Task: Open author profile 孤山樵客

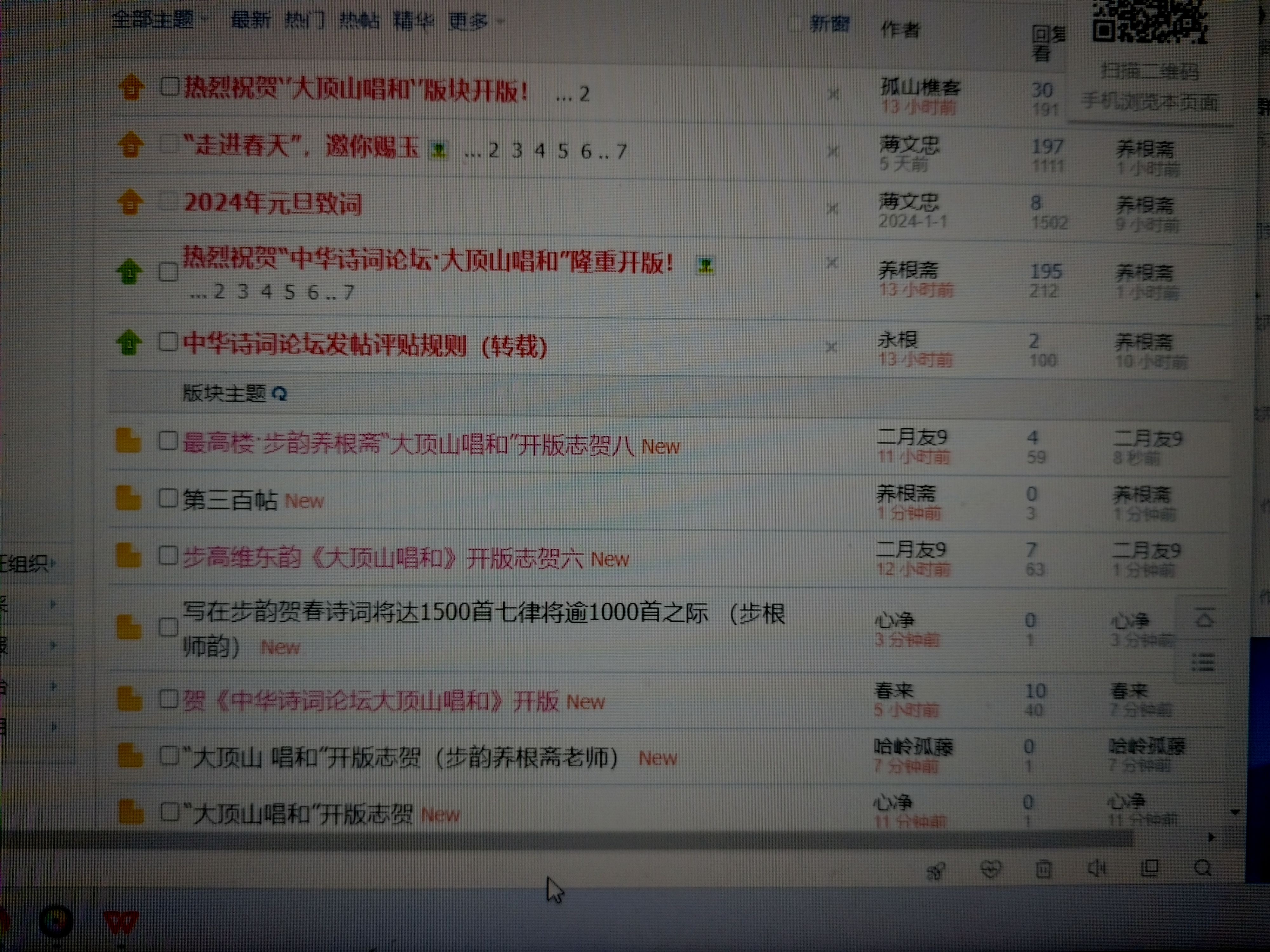Action: [x=920, y=87]
